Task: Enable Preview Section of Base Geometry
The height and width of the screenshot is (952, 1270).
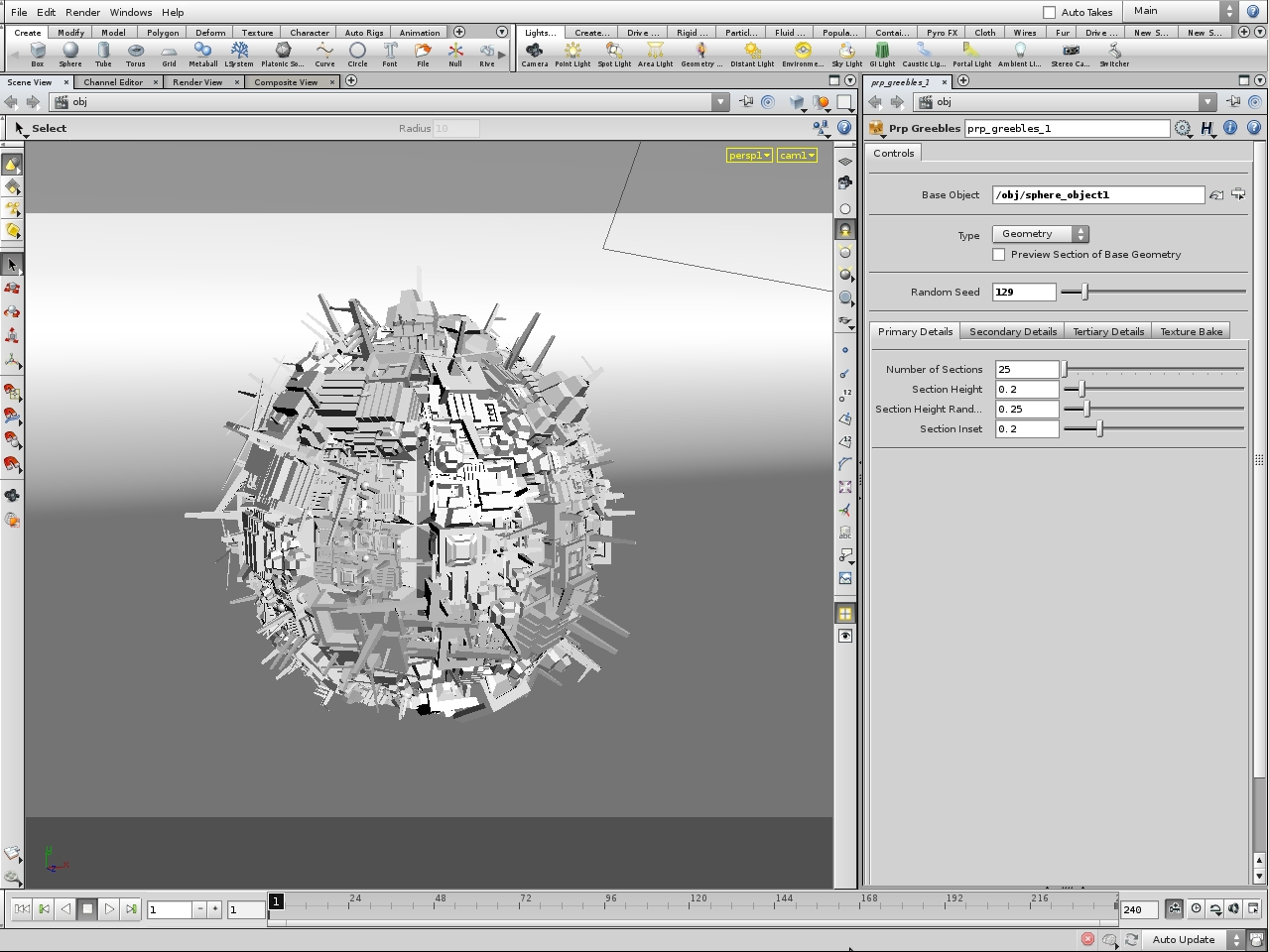Action: 998,254
